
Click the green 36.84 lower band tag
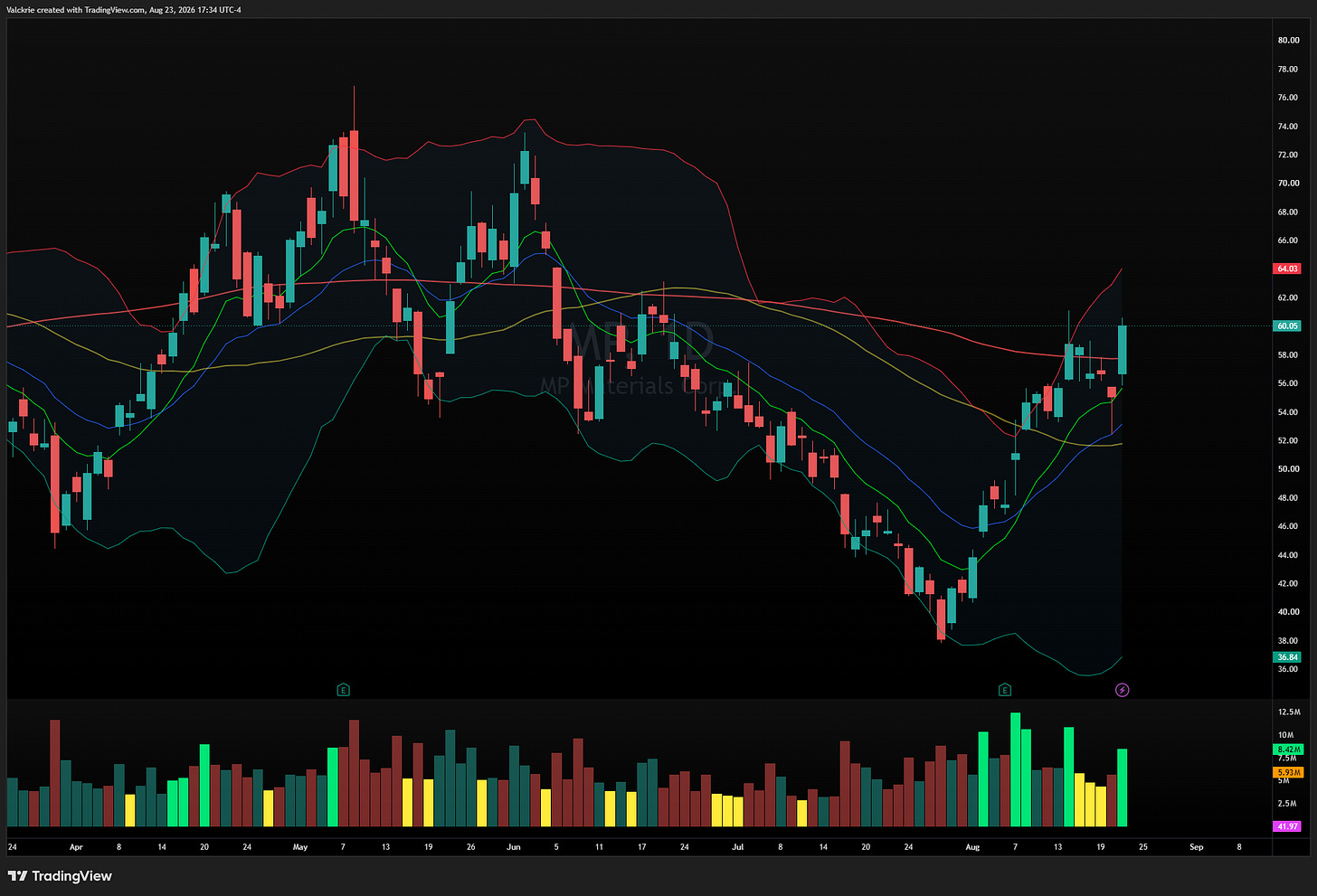[x=1287, y=657]
